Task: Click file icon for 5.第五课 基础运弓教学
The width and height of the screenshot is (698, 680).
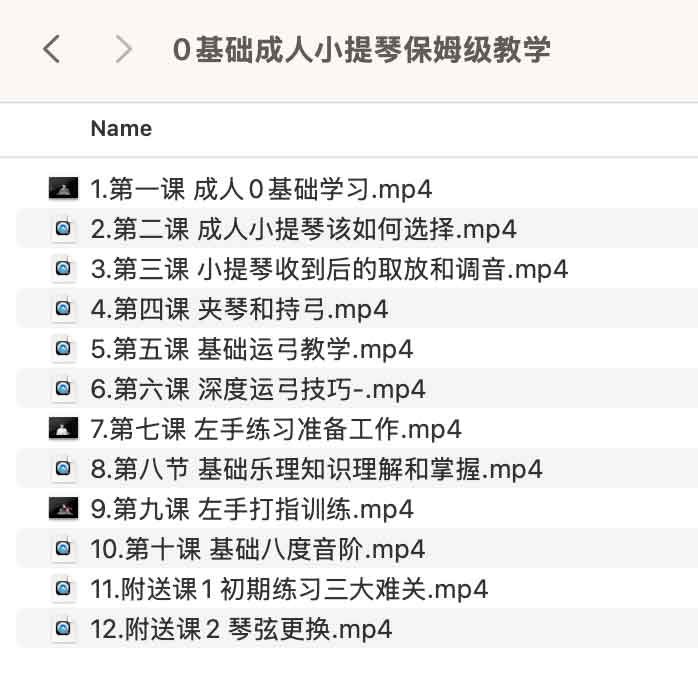Action: (x=63, y=349)
